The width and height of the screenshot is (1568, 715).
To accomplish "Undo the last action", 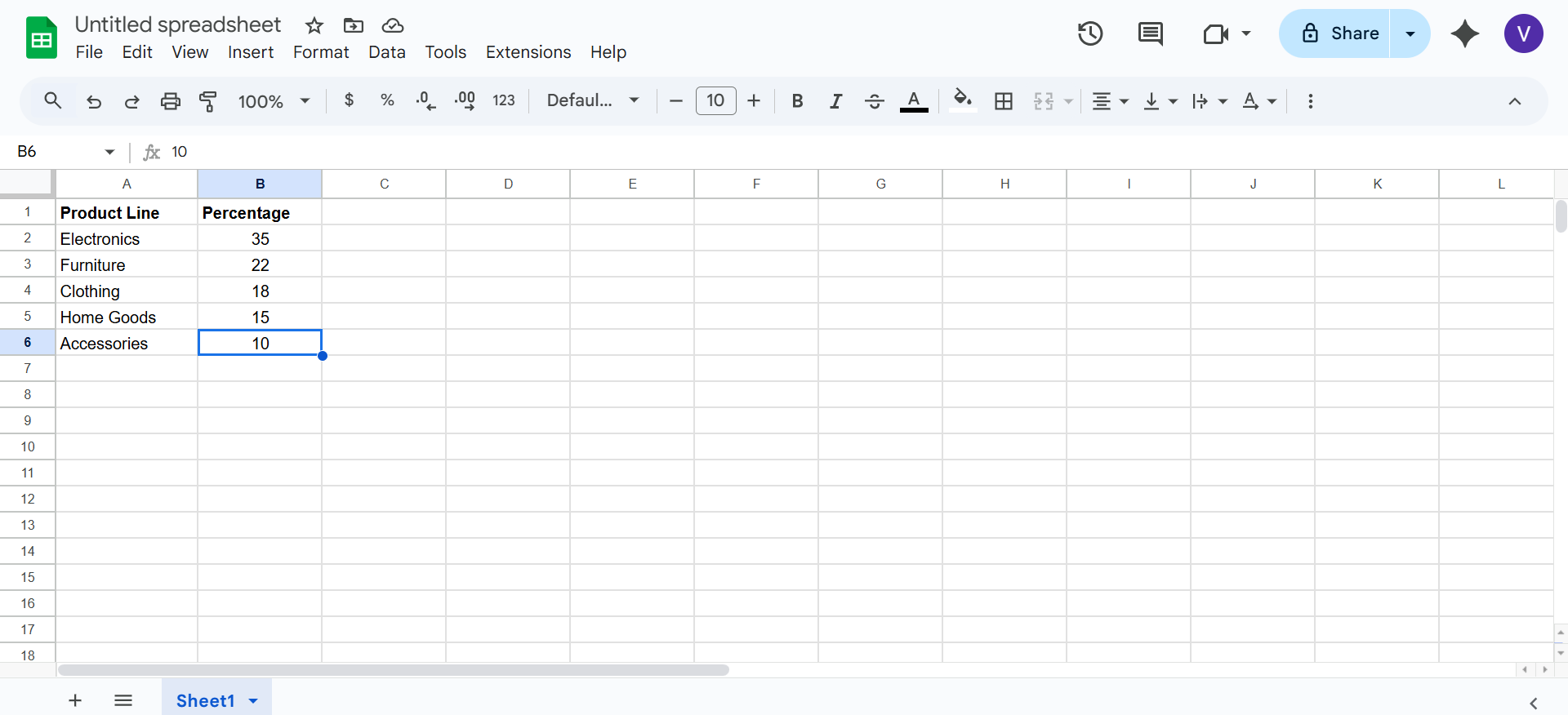I will 94,101.
